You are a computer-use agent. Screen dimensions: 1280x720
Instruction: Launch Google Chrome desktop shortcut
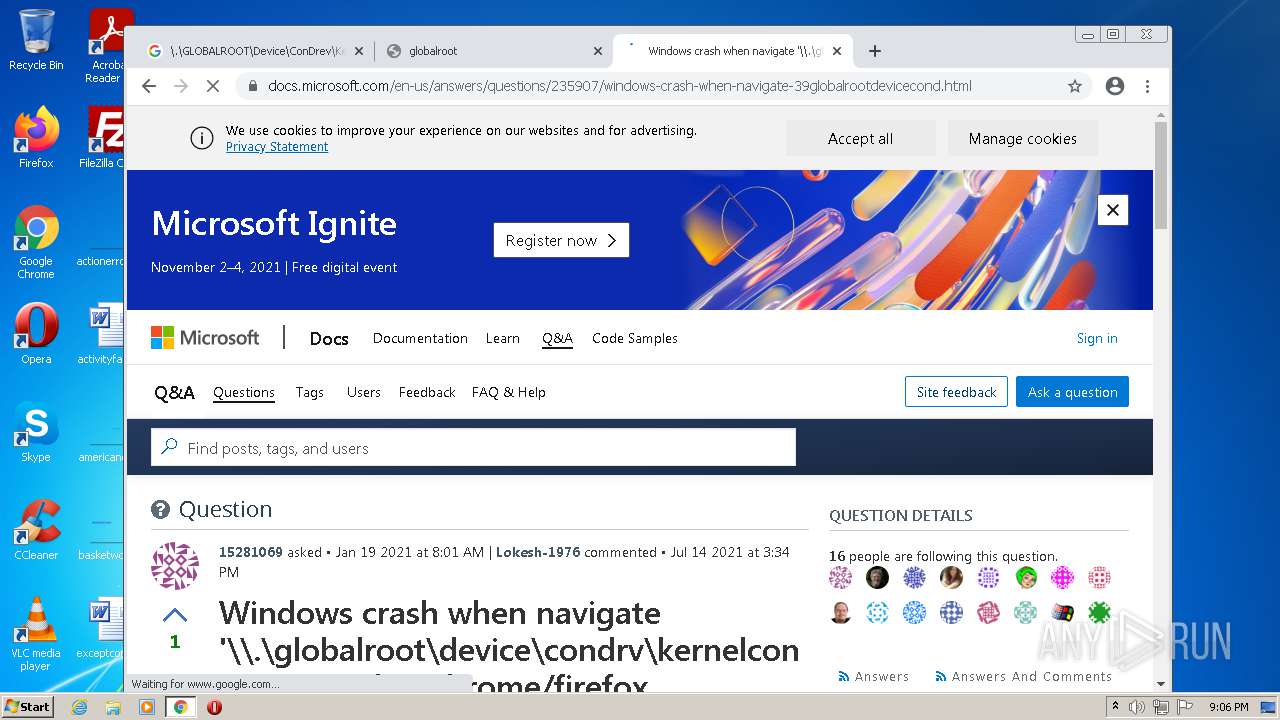click(x=36, y=242)
